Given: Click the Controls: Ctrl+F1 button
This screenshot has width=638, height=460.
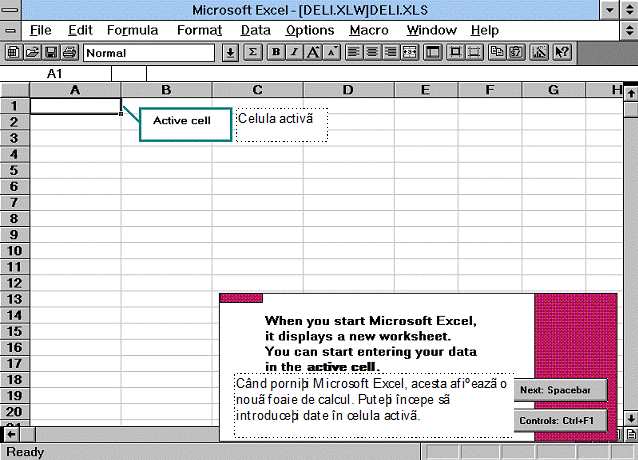Looking at the screenshot, I should coord(561,421).
